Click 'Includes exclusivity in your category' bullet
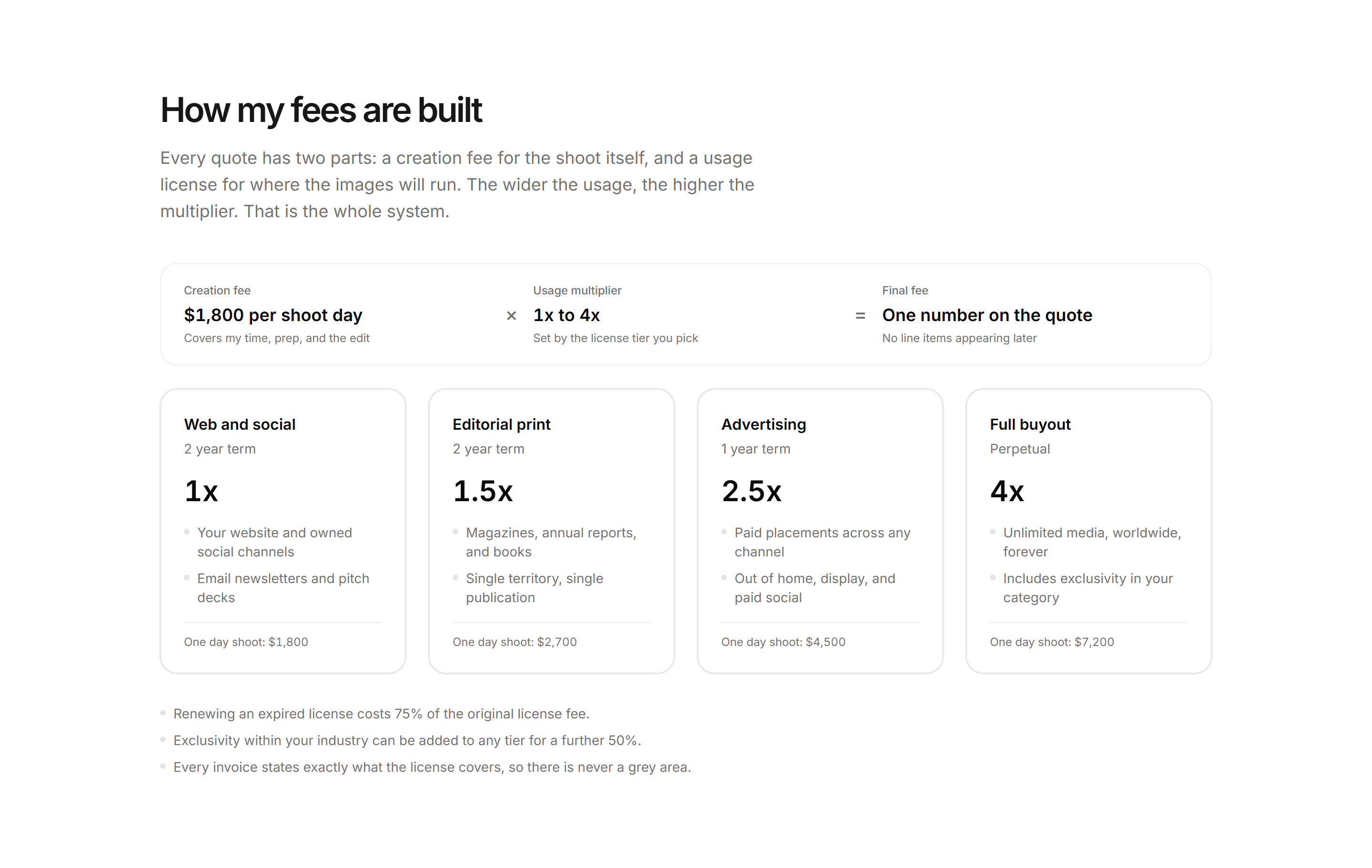This screenshot has height=868, width=1372. pyautogui.click(x=1088, y=587)
